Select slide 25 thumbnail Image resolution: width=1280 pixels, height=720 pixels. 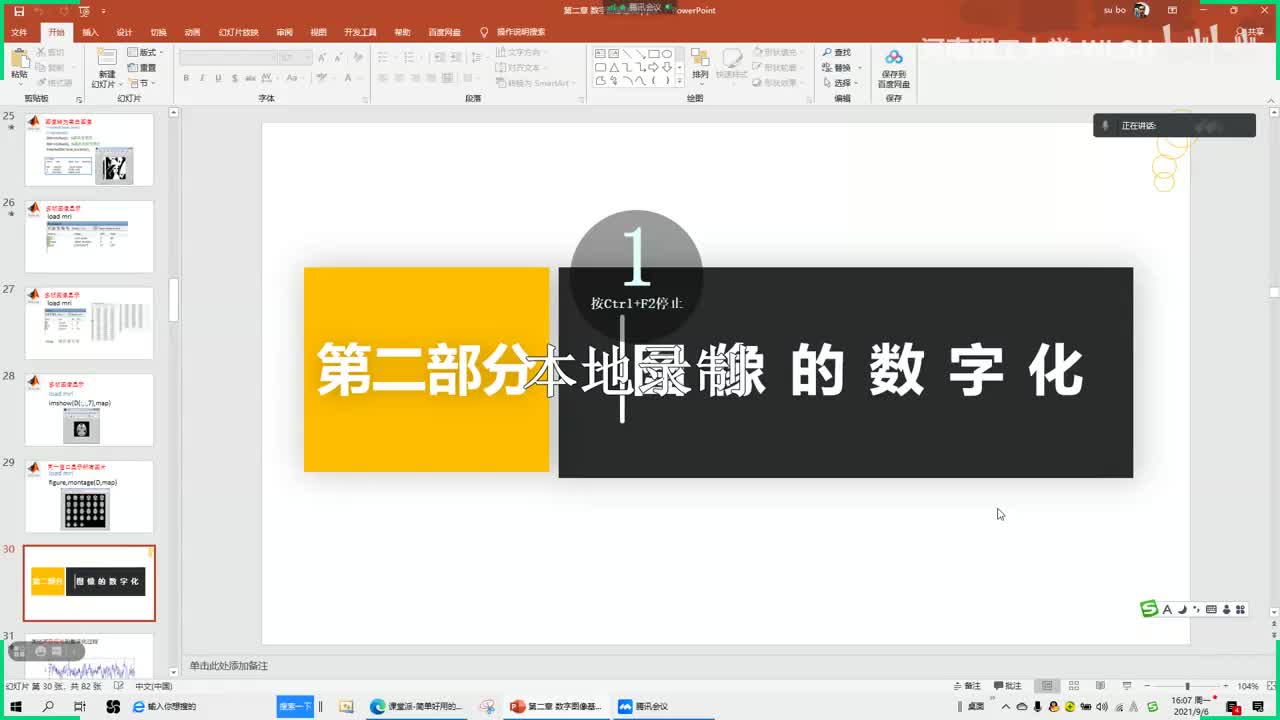tap(89, 149)
